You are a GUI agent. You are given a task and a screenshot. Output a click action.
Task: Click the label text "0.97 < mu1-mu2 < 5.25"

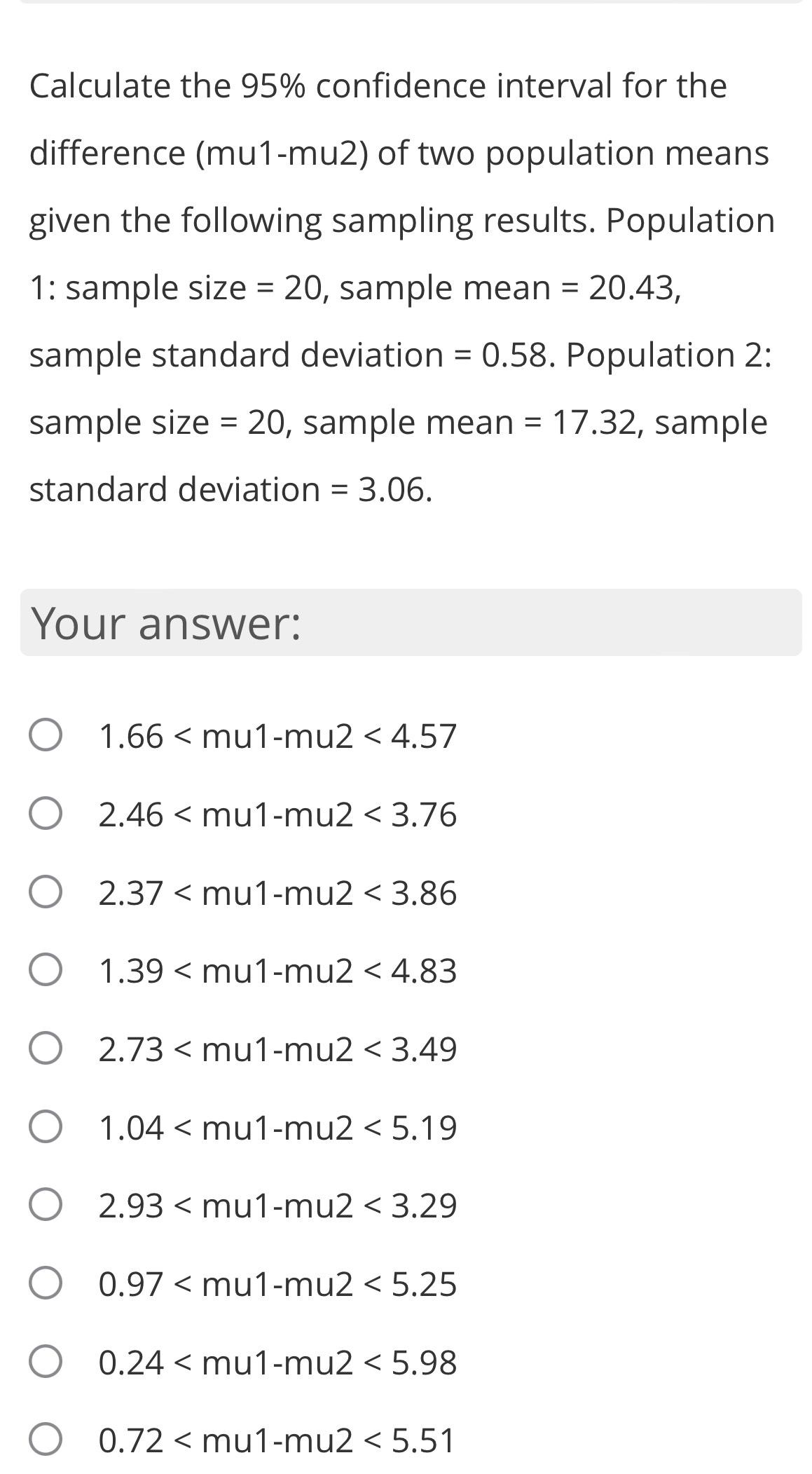coord(277,1284)
